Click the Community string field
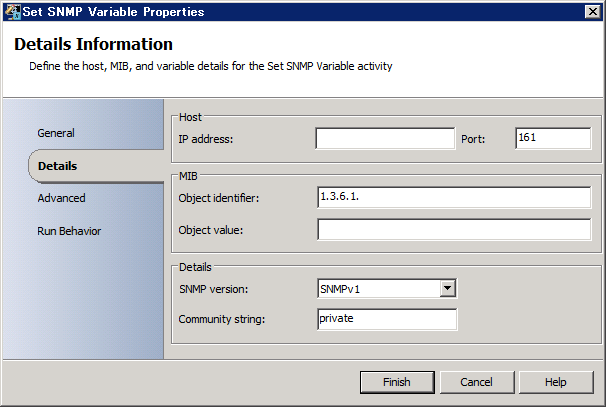Viewport: 606px width, 407px height. [387, 319]
